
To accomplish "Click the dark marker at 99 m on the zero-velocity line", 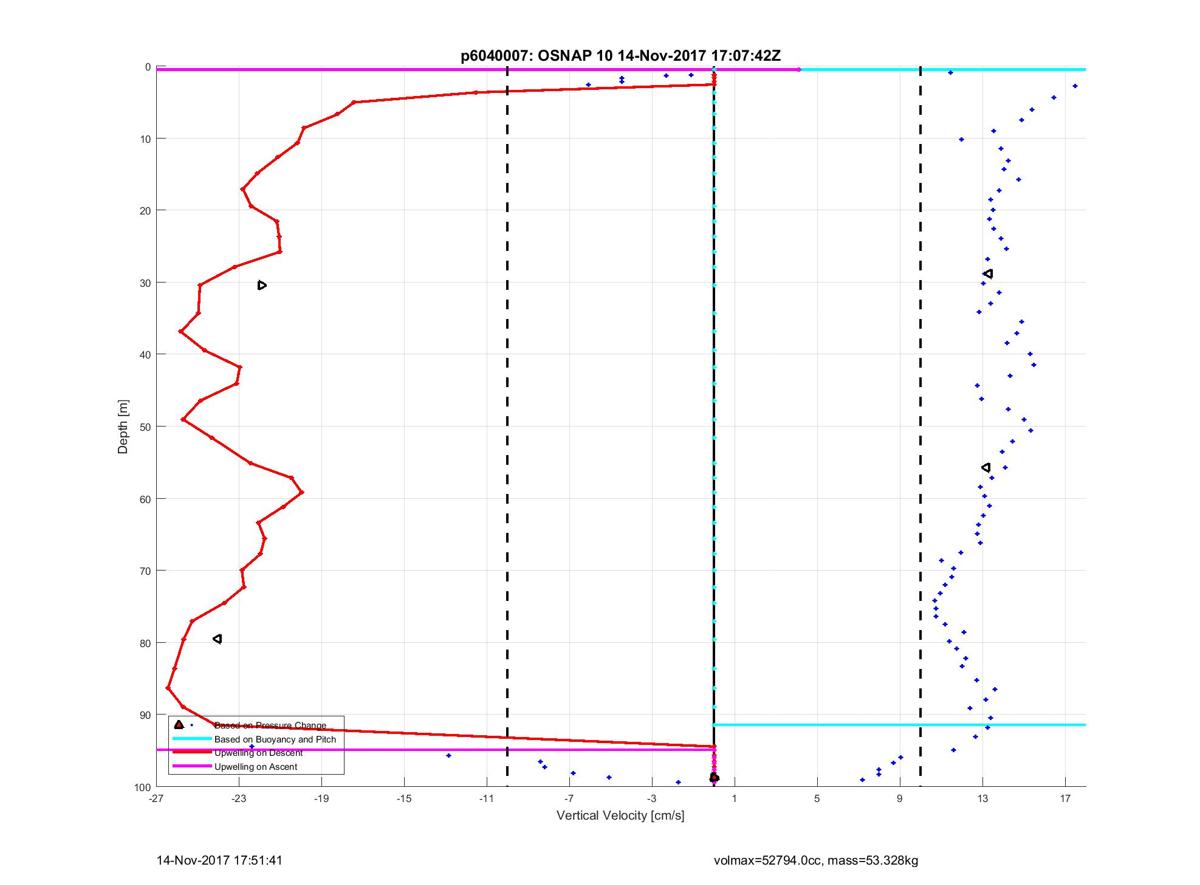I will tap(714, 777).
